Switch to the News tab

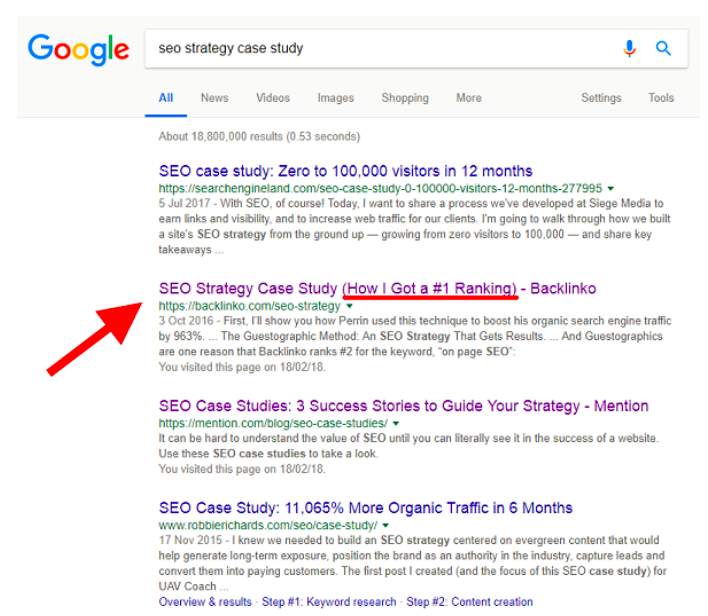(x=214, y=98)
